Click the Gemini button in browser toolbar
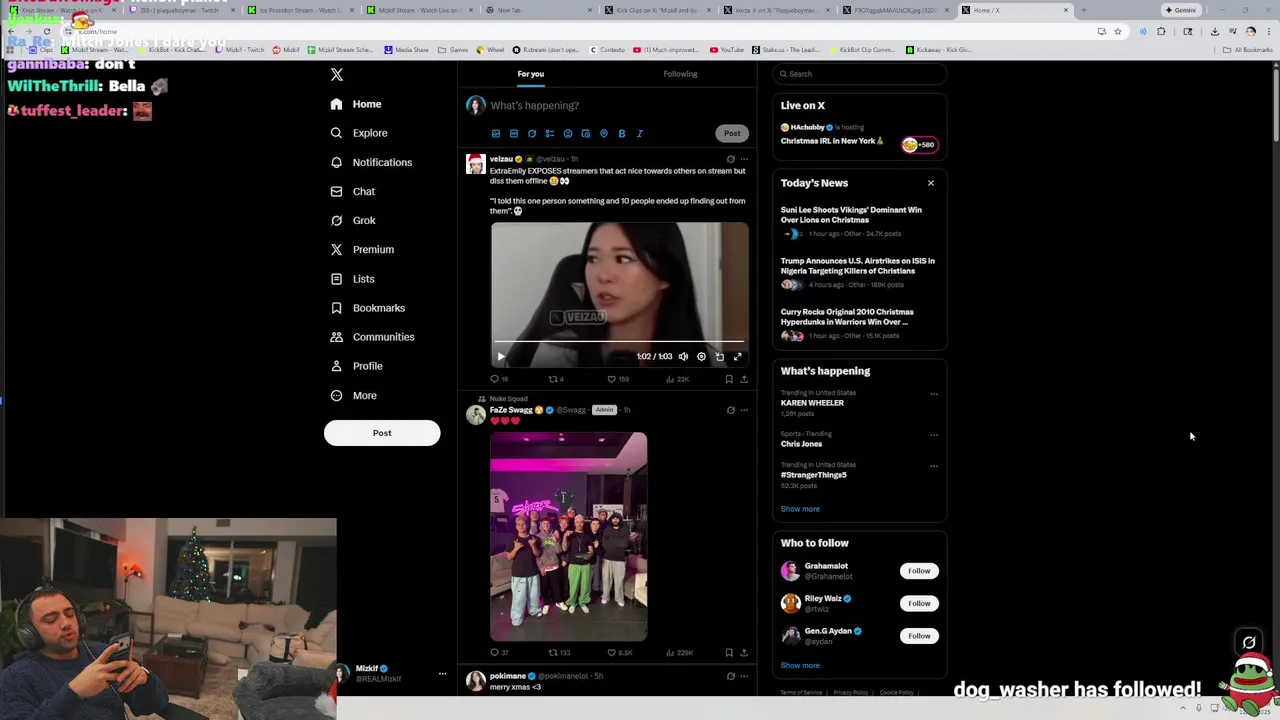 [1181, 10]
